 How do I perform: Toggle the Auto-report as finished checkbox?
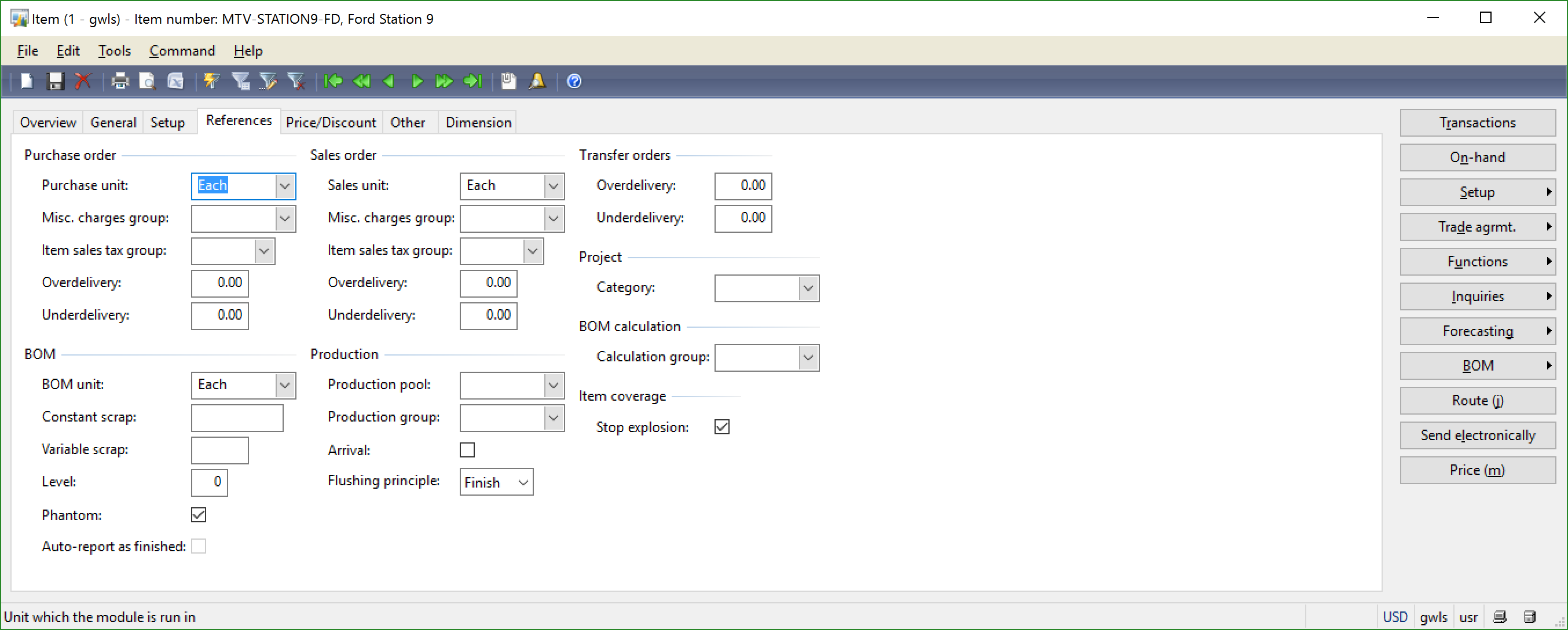tap(199, 546)
